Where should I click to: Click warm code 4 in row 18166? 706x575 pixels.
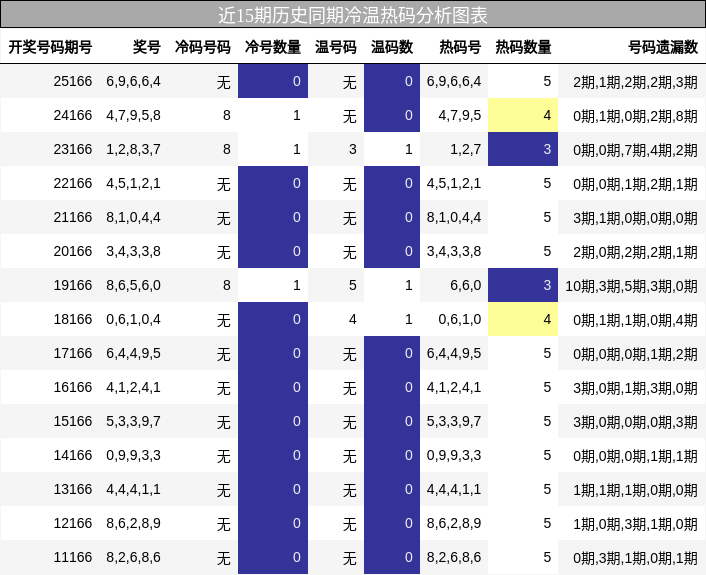coord(353,319)
